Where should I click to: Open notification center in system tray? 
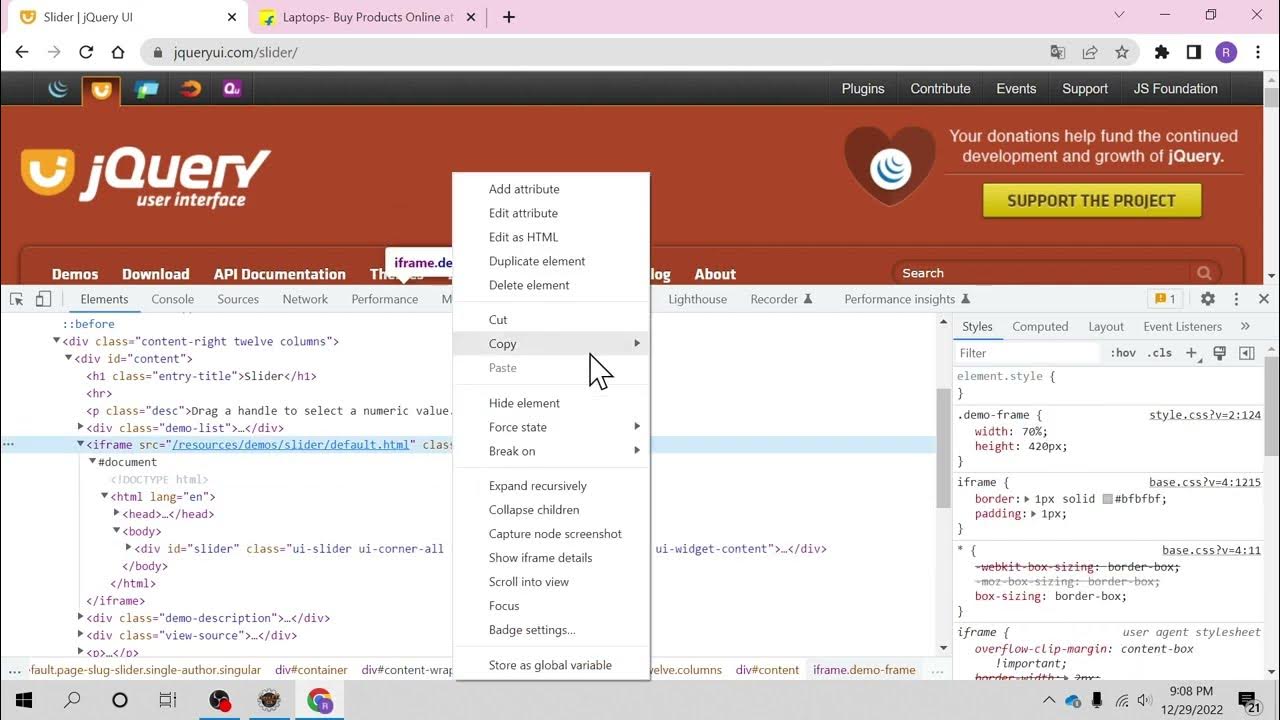click(1248, 700)
